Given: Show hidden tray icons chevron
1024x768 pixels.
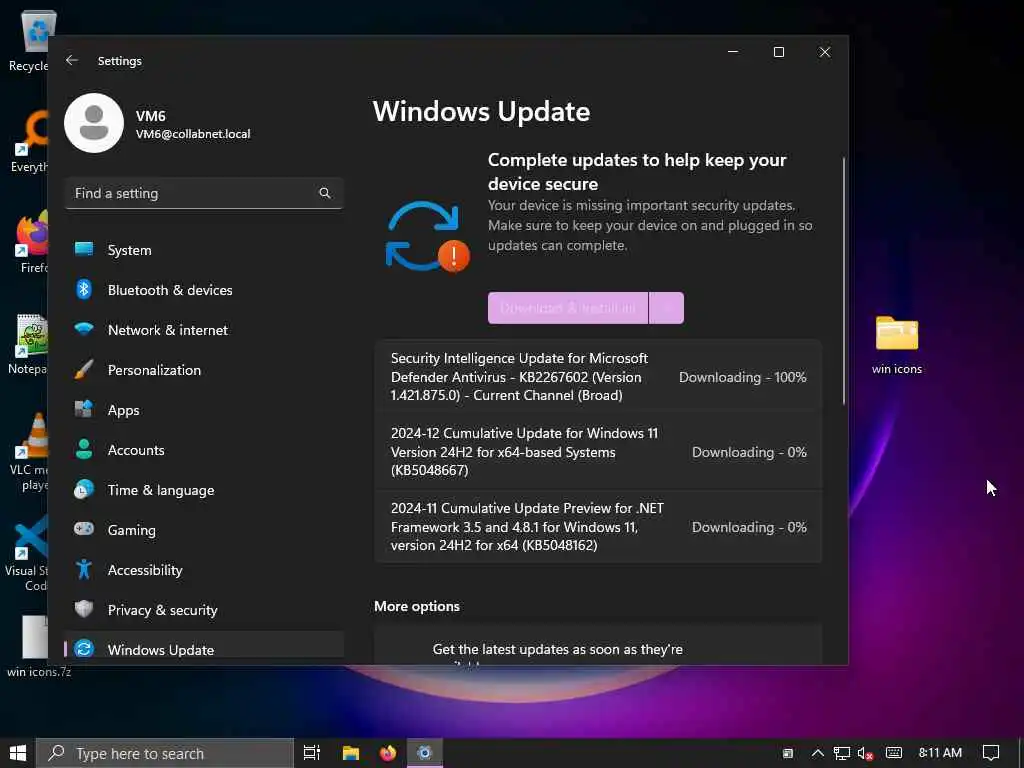Looking at the screenshot, I should (817, 753).
